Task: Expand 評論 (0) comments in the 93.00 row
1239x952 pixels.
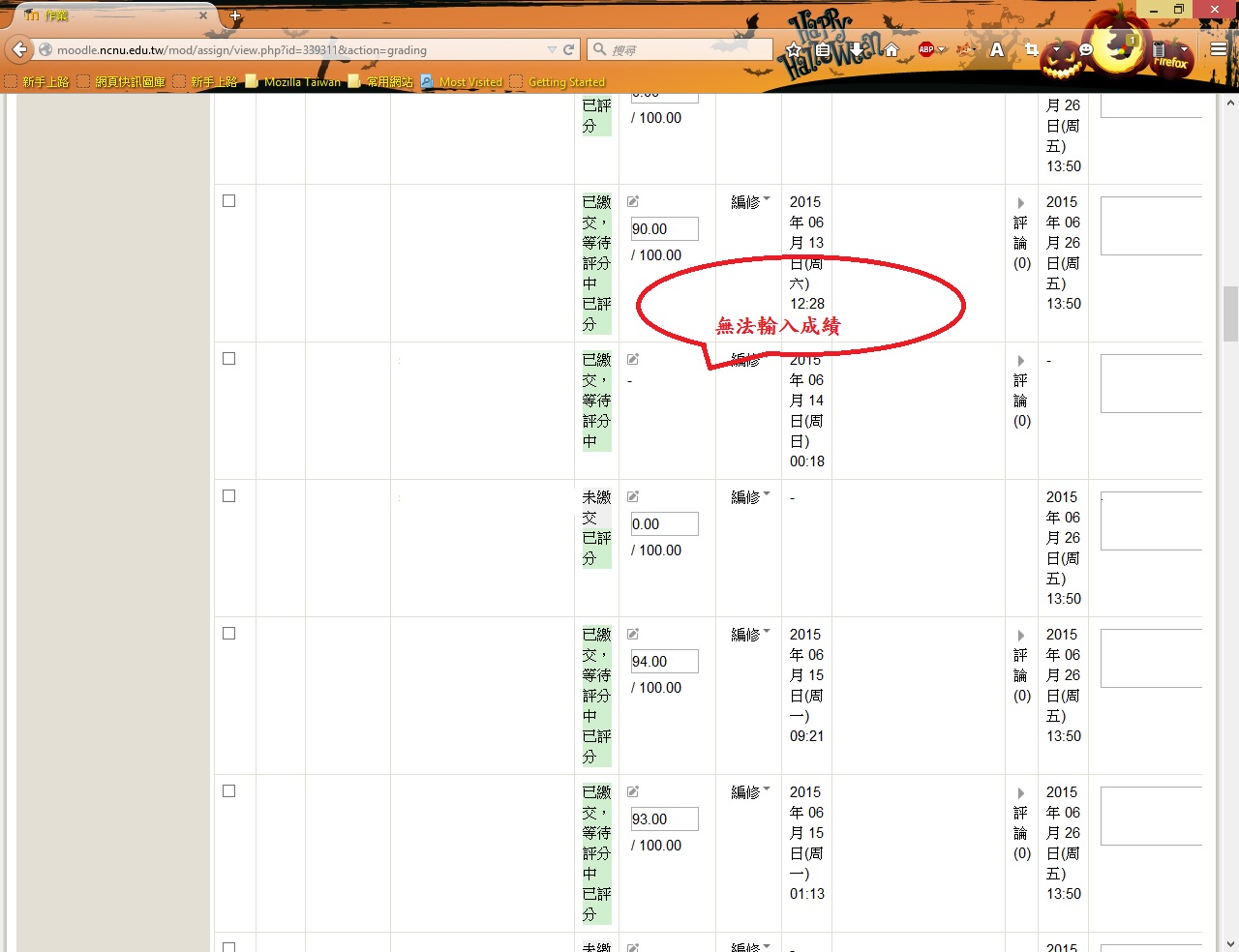Action: coord(1021,794)
